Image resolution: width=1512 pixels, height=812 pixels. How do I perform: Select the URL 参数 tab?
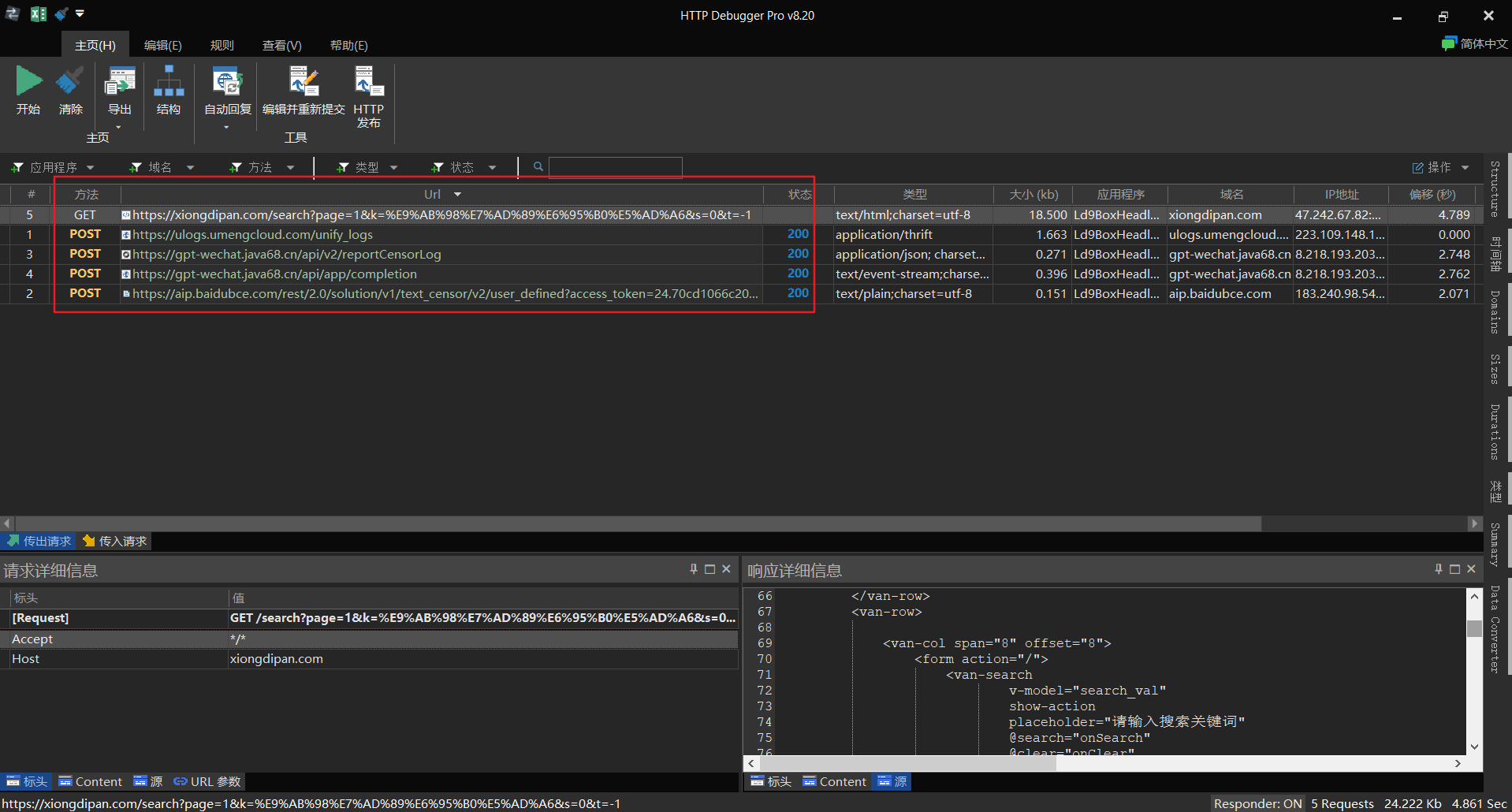click(x=207, y=781)
